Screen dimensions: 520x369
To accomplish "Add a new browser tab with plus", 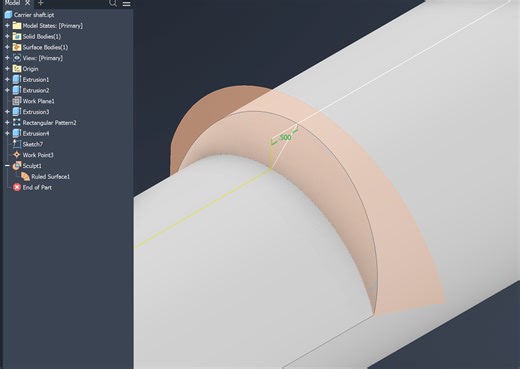I will coord(40,3).
